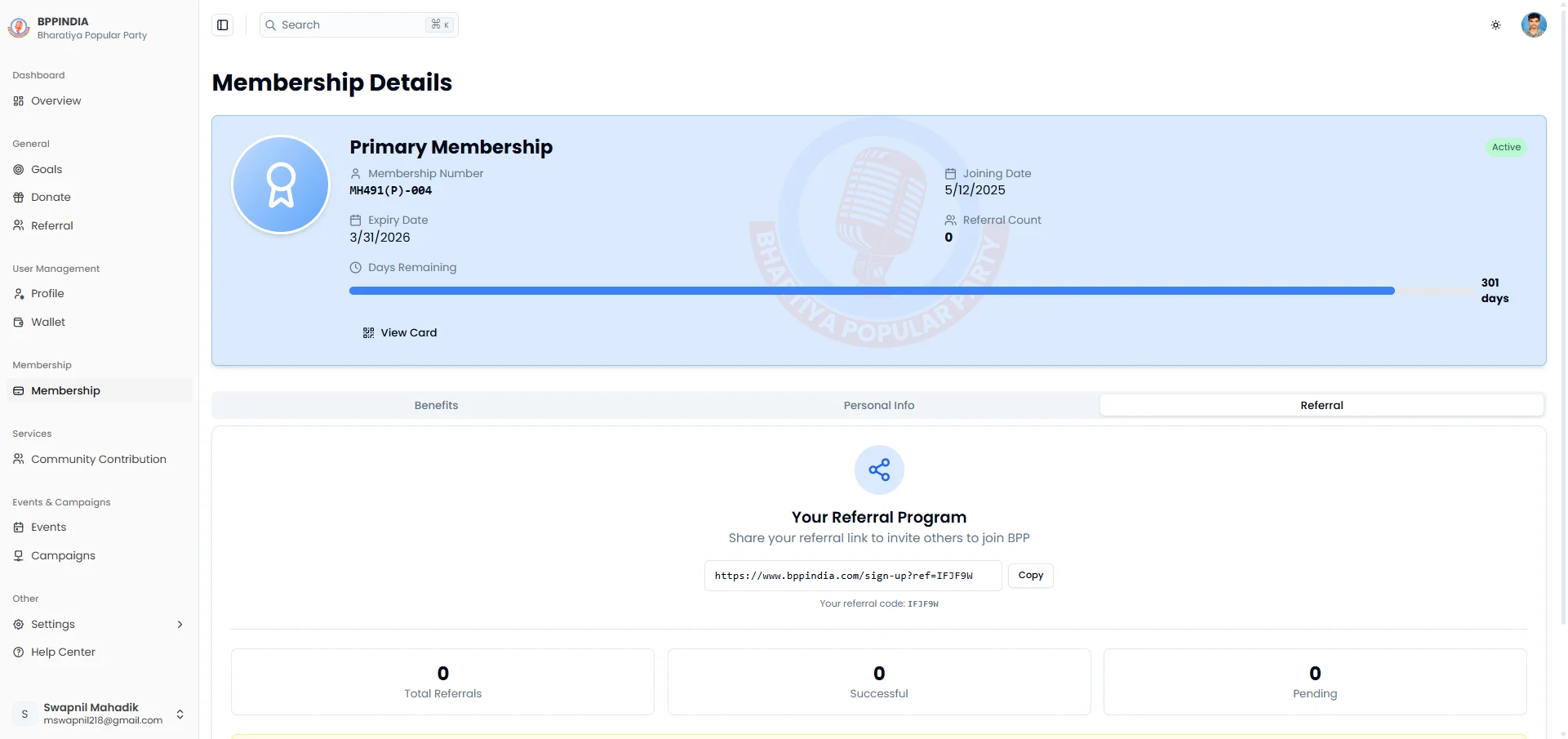Open the Goals page
Viewport: 1568px width, 739px height.
100,170
